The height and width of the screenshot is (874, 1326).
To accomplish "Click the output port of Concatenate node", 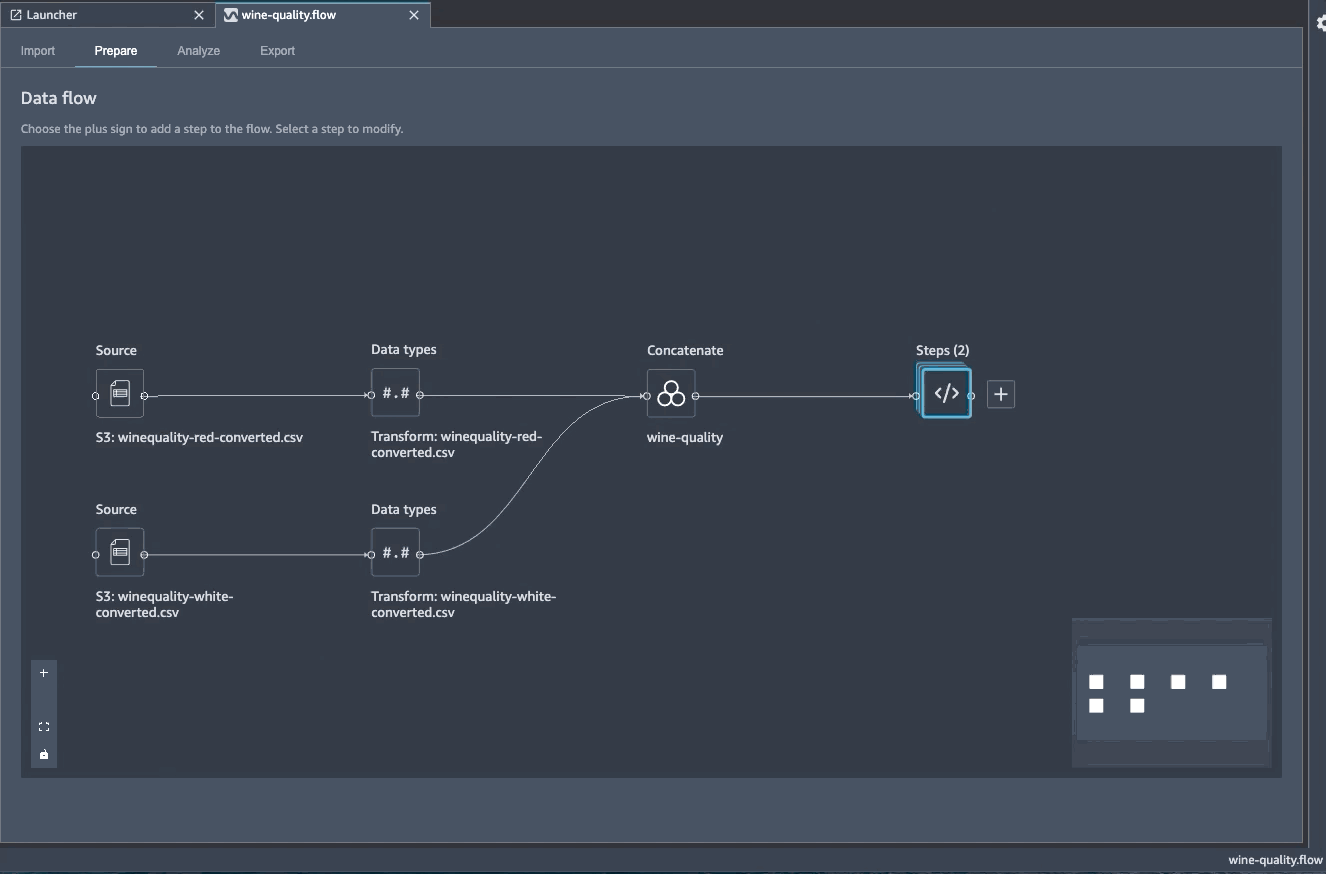I will pyautogui.click(x=696, y=396).
